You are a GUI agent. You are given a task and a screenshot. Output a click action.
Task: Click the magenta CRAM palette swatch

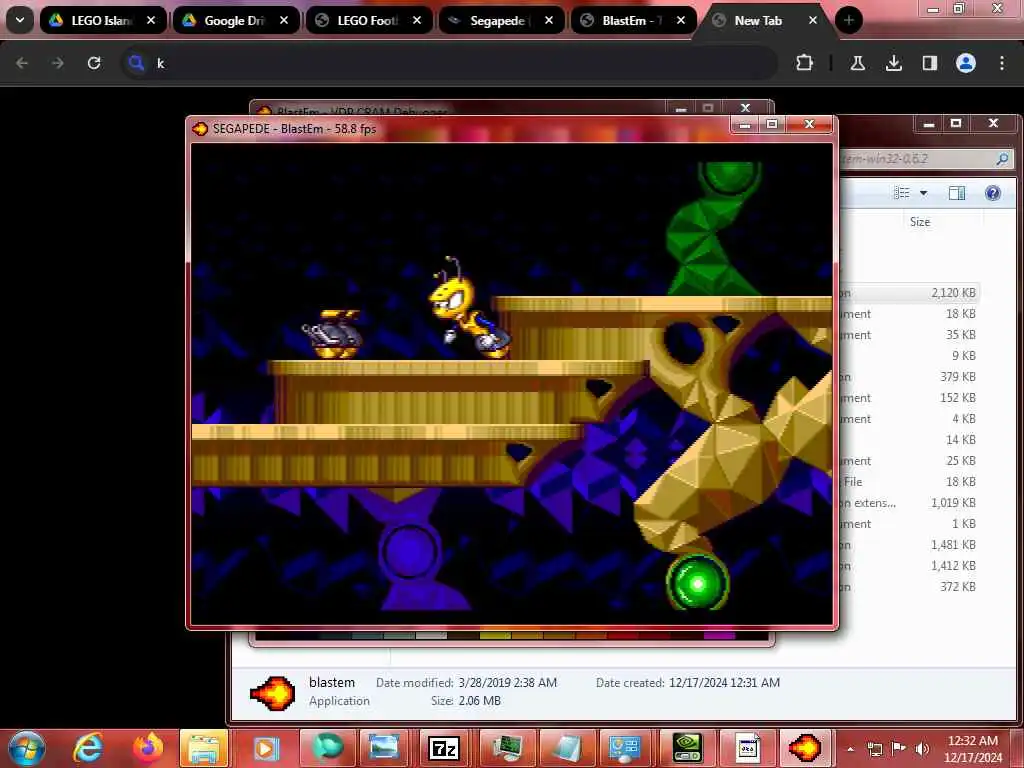(x=720, y=635)
